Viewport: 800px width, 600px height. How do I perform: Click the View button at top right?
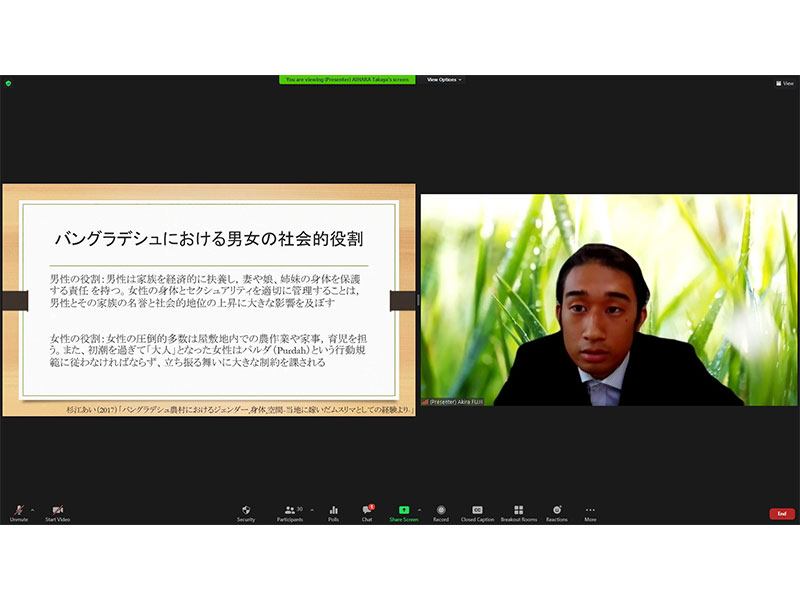[x=785, y=83]
